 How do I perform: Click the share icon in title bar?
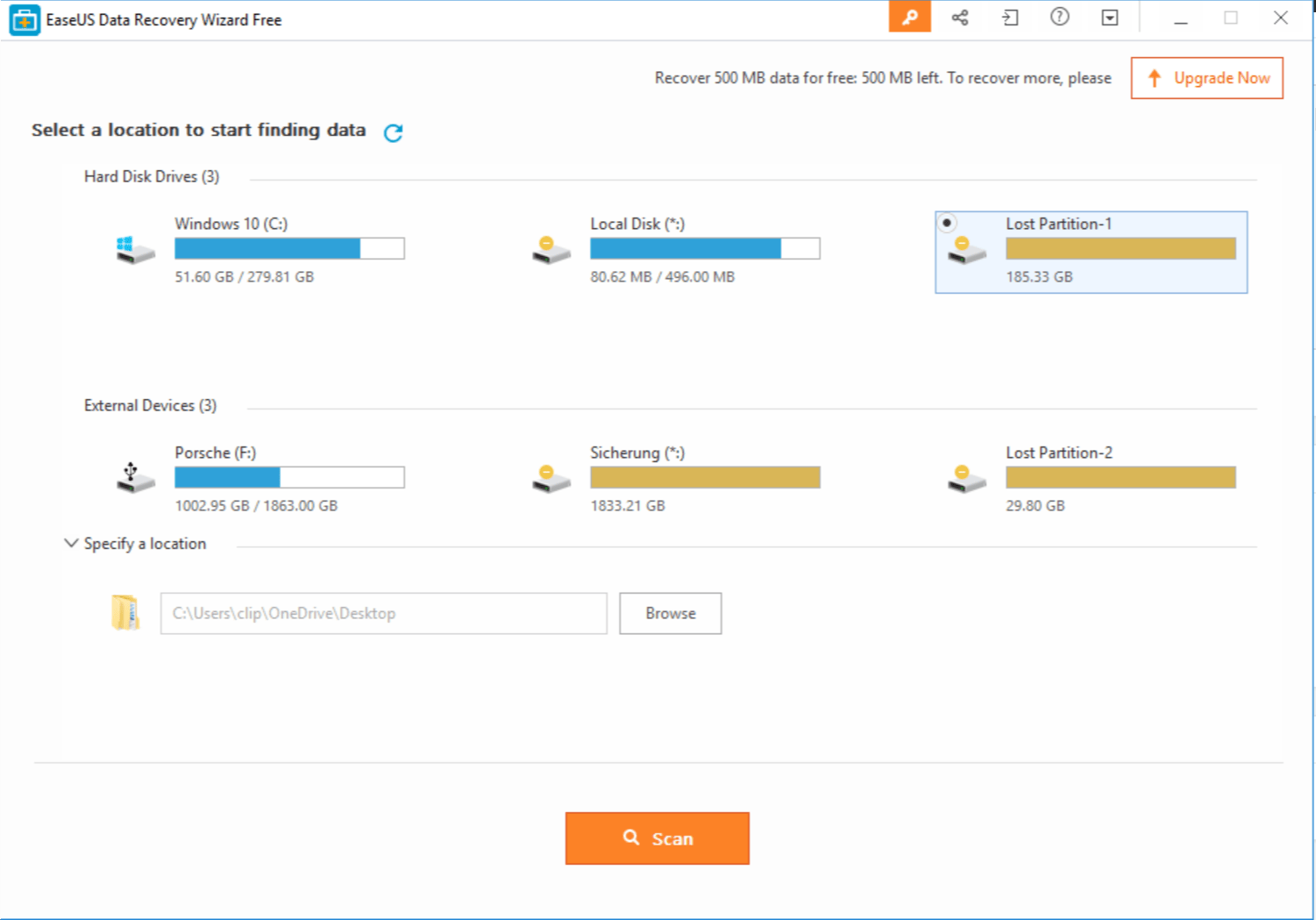[x=960, y=18]
